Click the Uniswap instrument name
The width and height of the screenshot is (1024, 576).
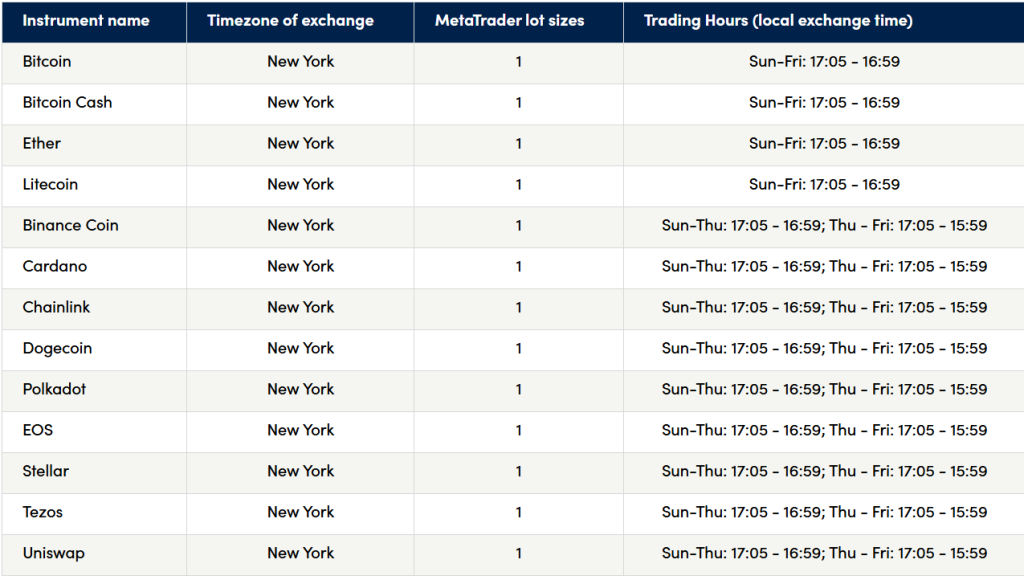[x=54, y=554]
